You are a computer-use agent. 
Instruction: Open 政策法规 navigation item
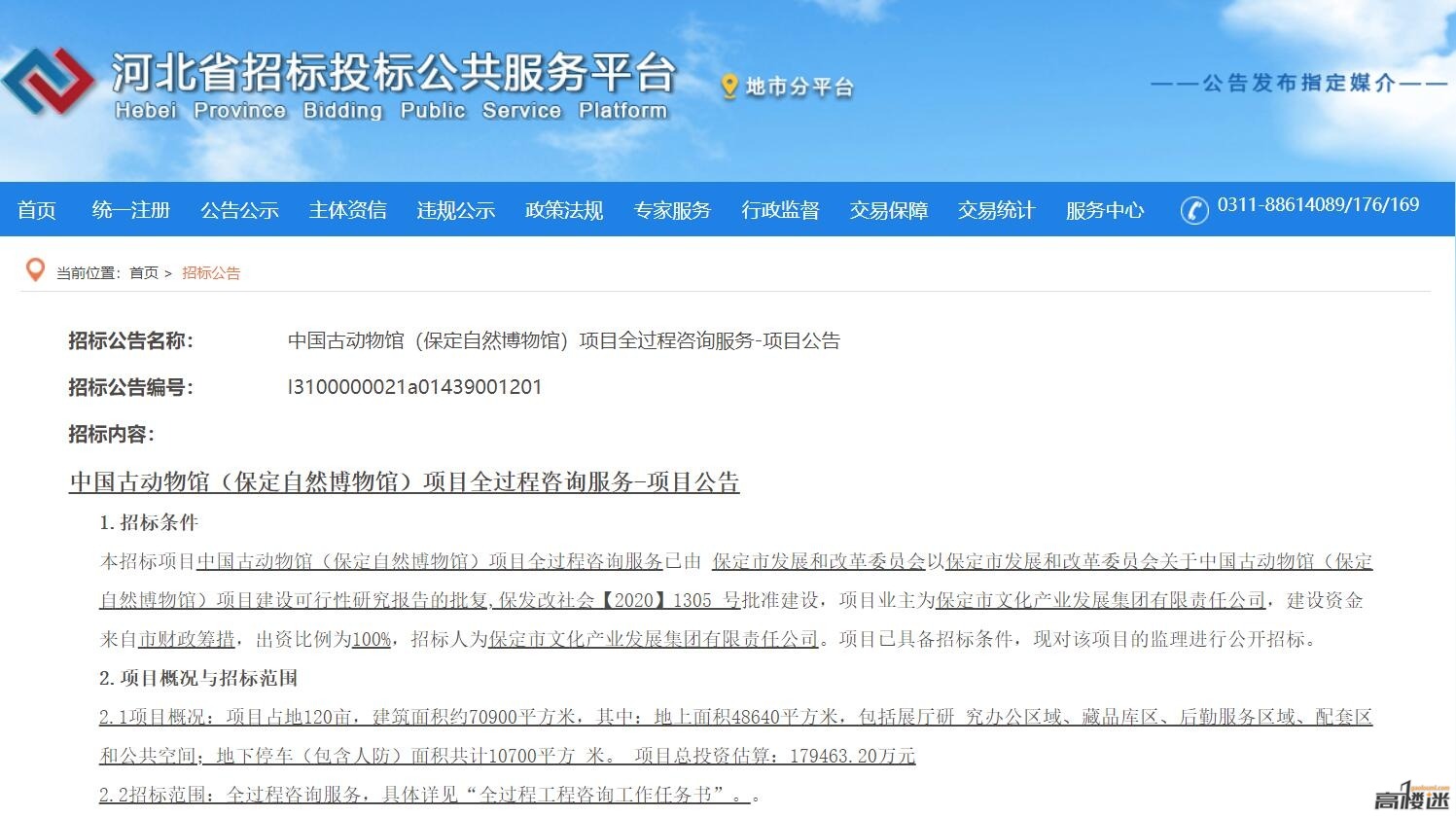563,210
